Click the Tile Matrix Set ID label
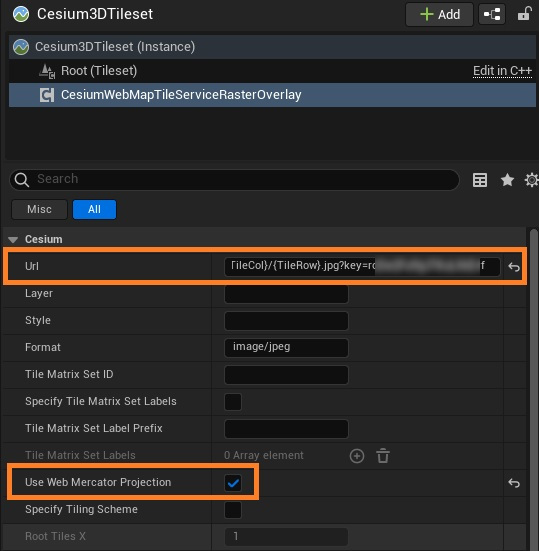The image size is (539, 551). 69,374
